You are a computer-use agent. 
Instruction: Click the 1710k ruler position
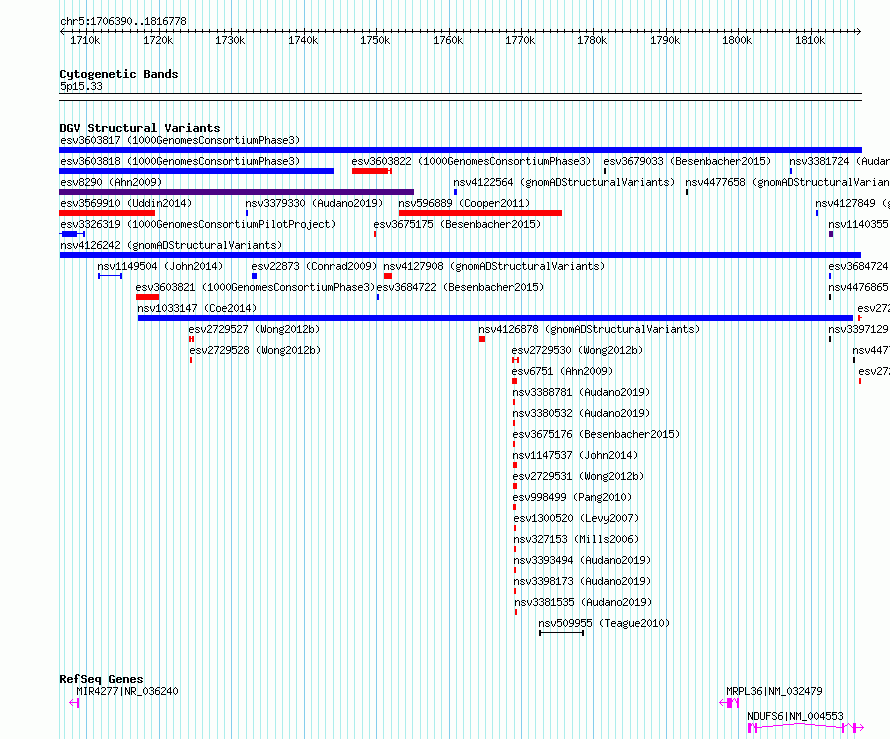pos(85,40)
